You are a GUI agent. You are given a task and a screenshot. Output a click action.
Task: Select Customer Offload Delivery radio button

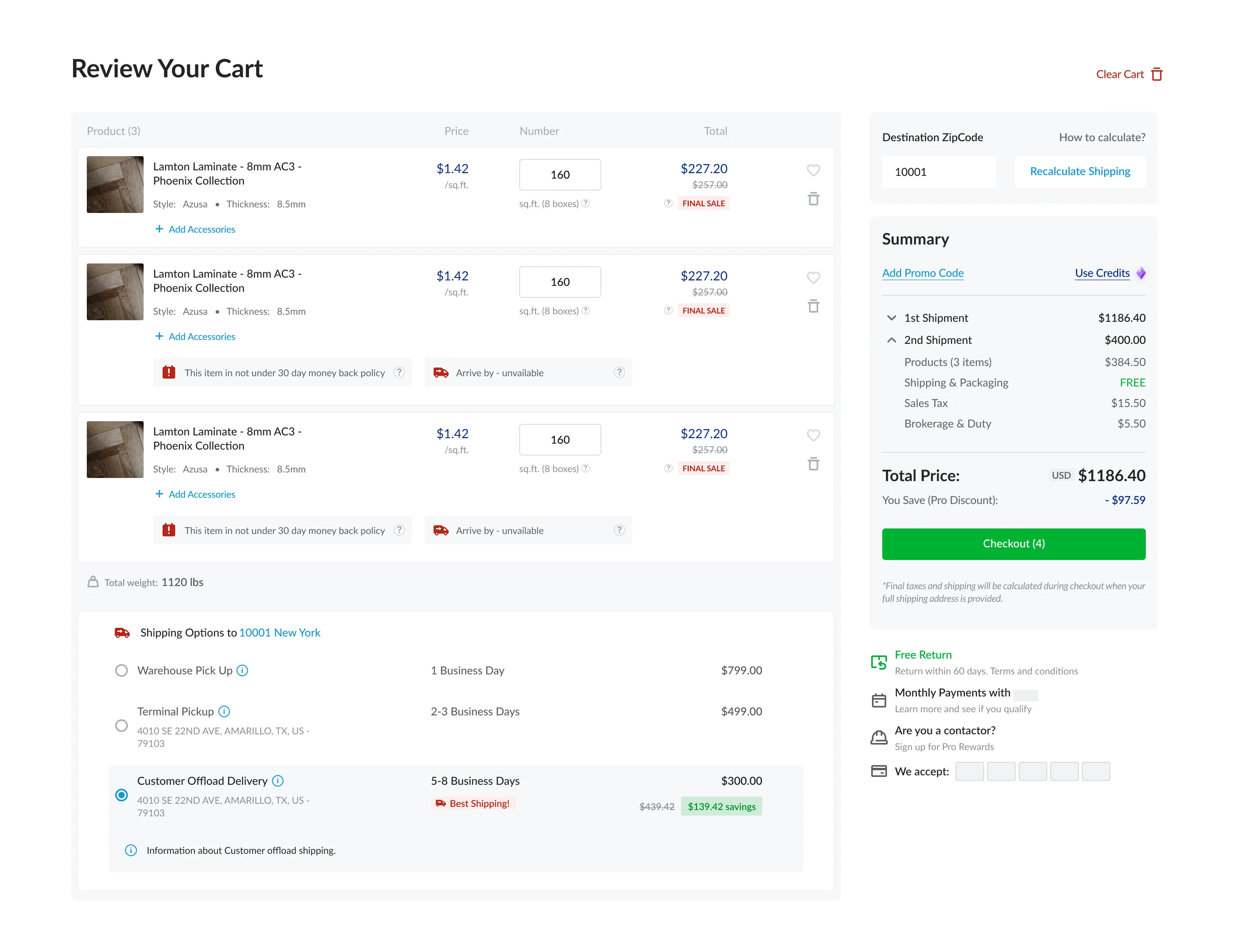(122, 795)
